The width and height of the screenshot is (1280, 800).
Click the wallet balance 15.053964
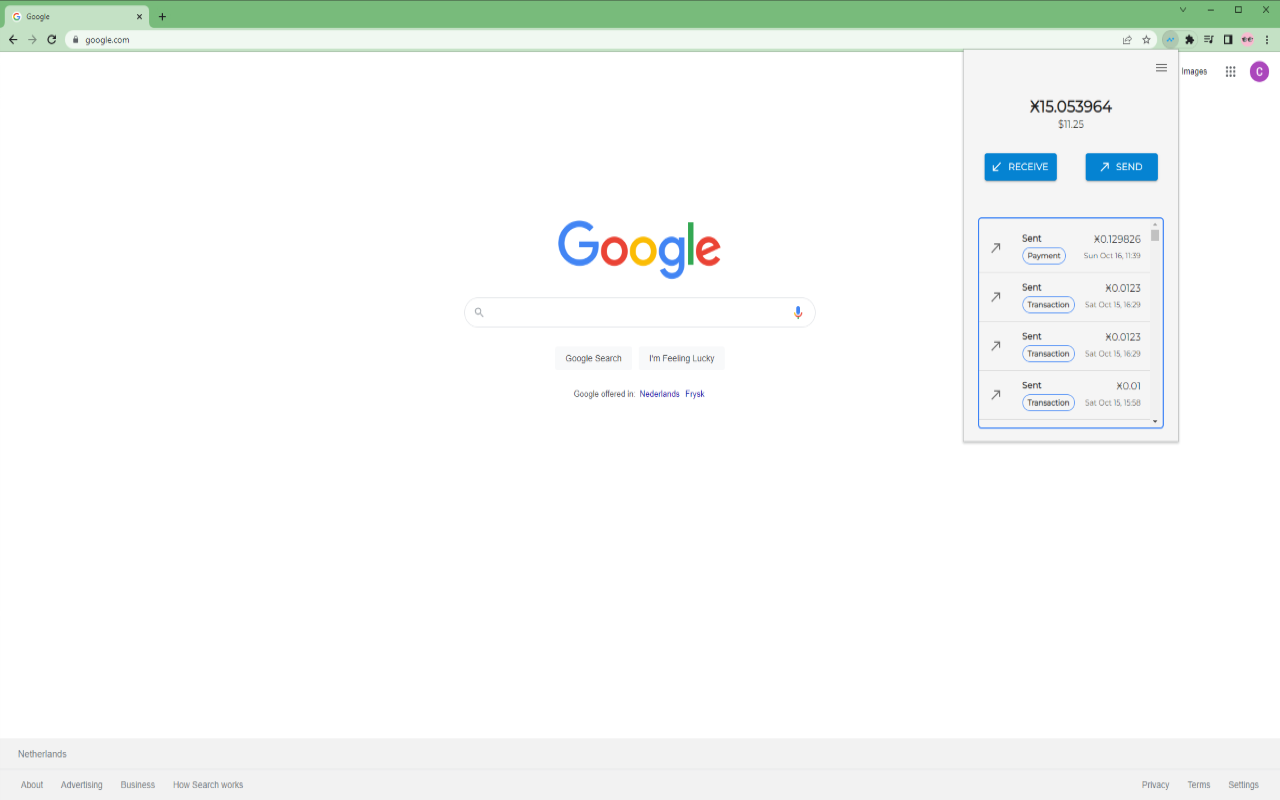1071,107
